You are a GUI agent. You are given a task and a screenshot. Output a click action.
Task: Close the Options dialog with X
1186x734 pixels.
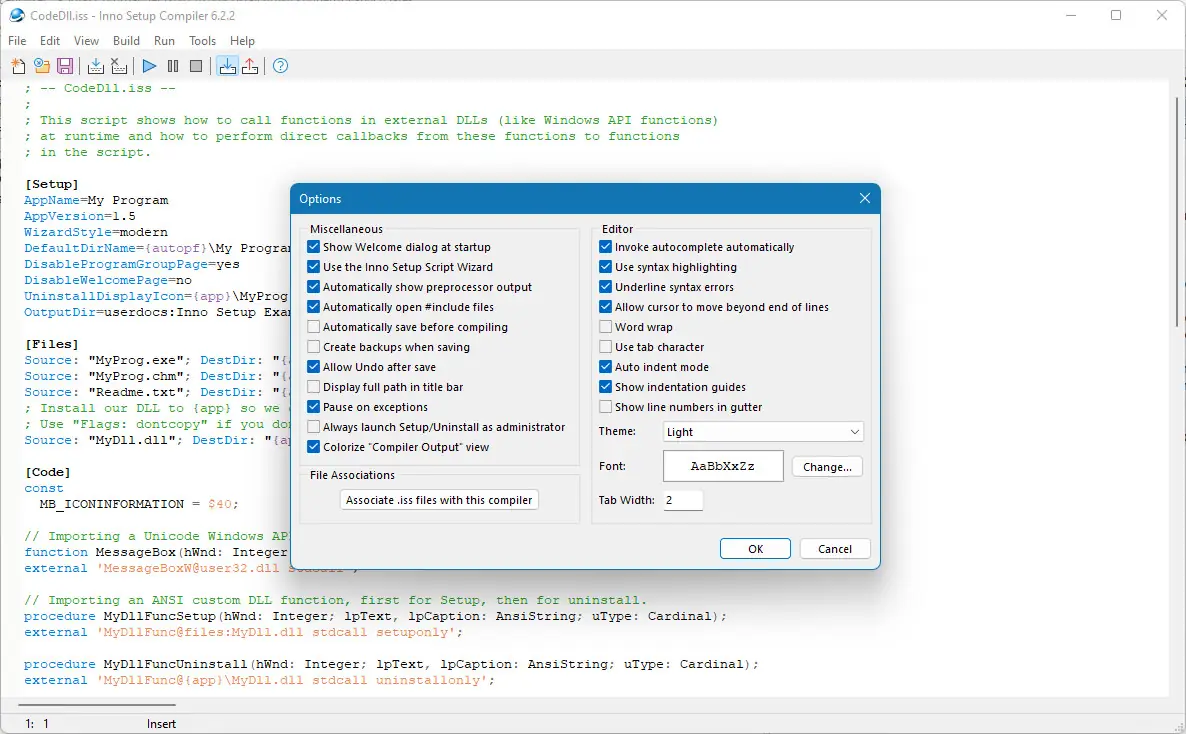pyautogui.click(x=865, y=198)
